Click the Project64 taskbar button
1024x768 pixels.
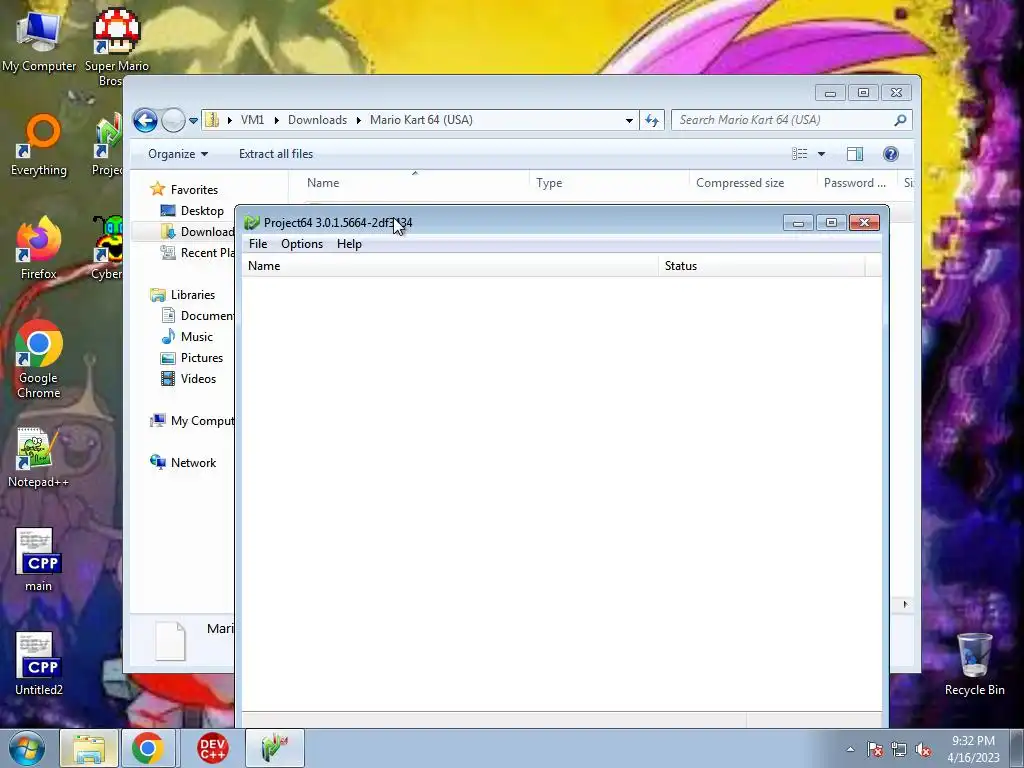(x=275, y=748)
